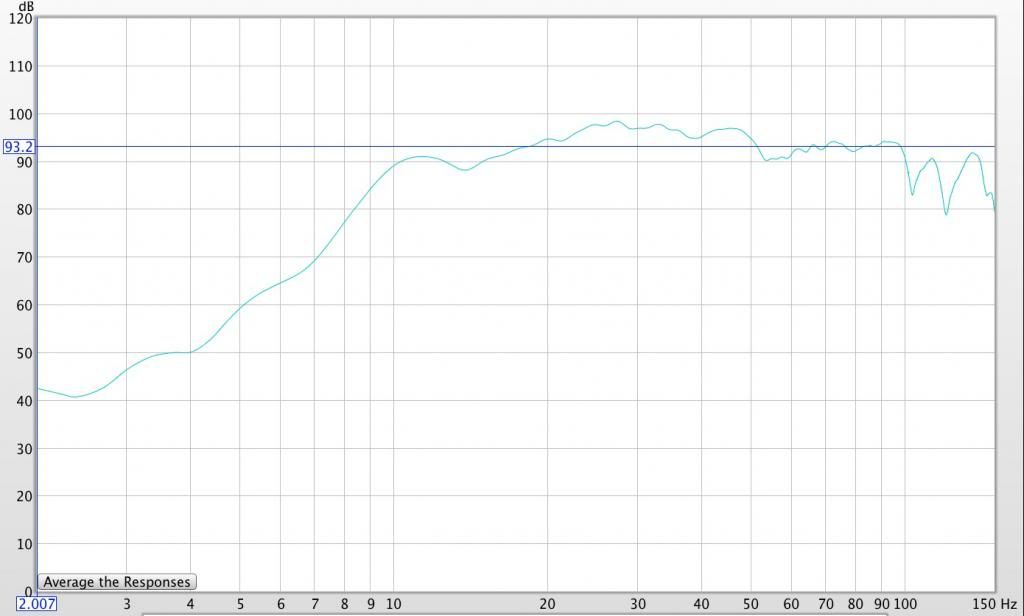Click the 8 Hz frequency axis label
Image resolution: width=1024 pixels, height=616 pixels.
coord(345,604)
